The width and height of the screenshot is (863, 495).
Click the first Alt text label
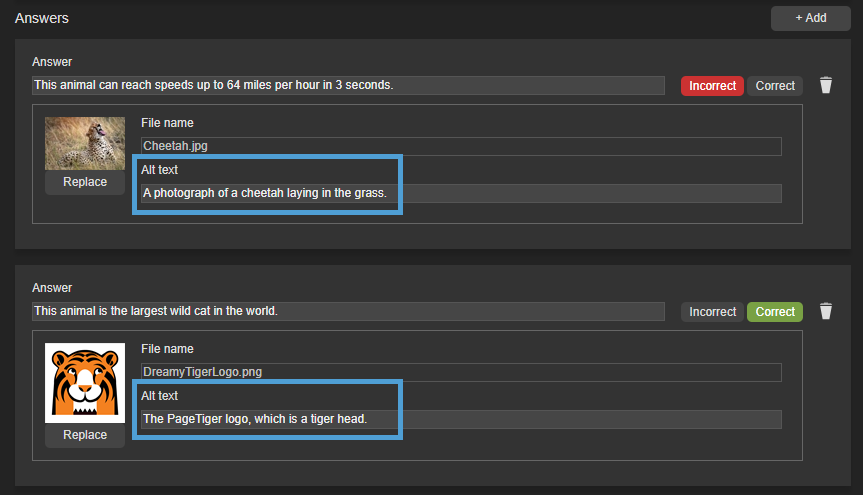click(x=159, y=170)
